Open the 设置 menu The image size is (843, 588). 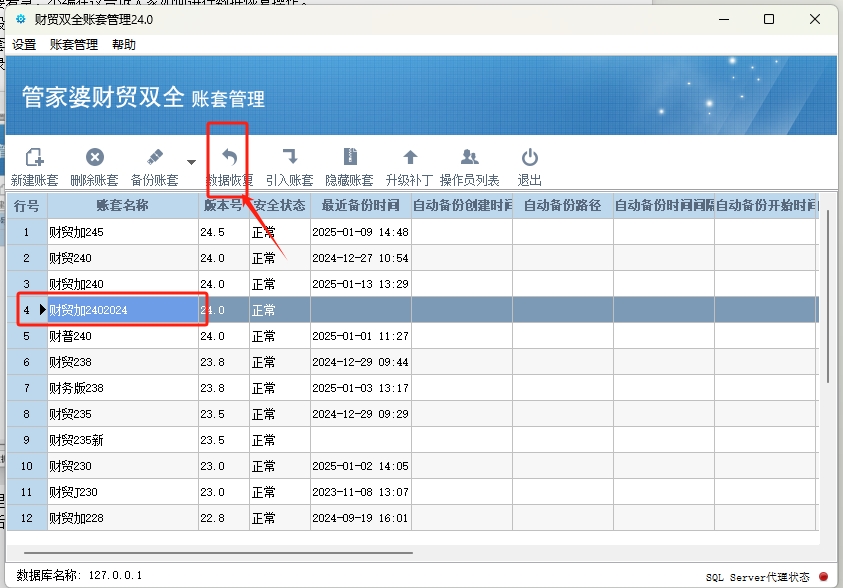tap(24, 45)
